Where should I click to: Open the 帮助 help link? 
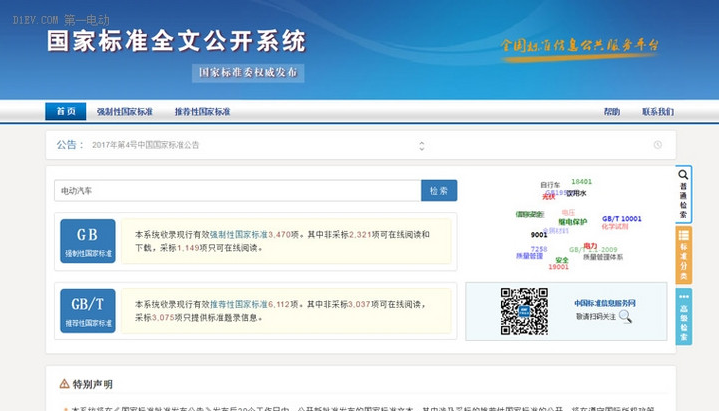pyautogui.click(x=611, y=112)
